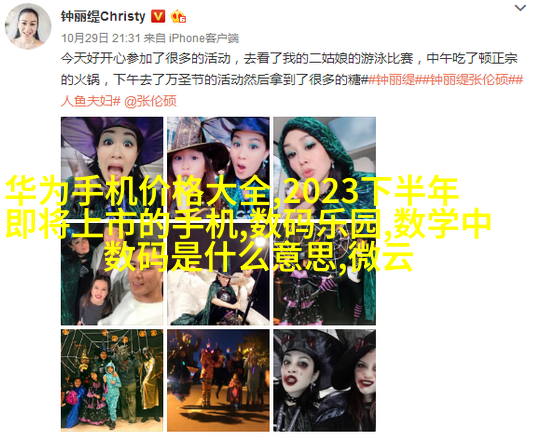Click the 10月29日 21:31 post timestamp
Image resolution: width=536 pixels, height=439 pixels.
click(101, 38)
